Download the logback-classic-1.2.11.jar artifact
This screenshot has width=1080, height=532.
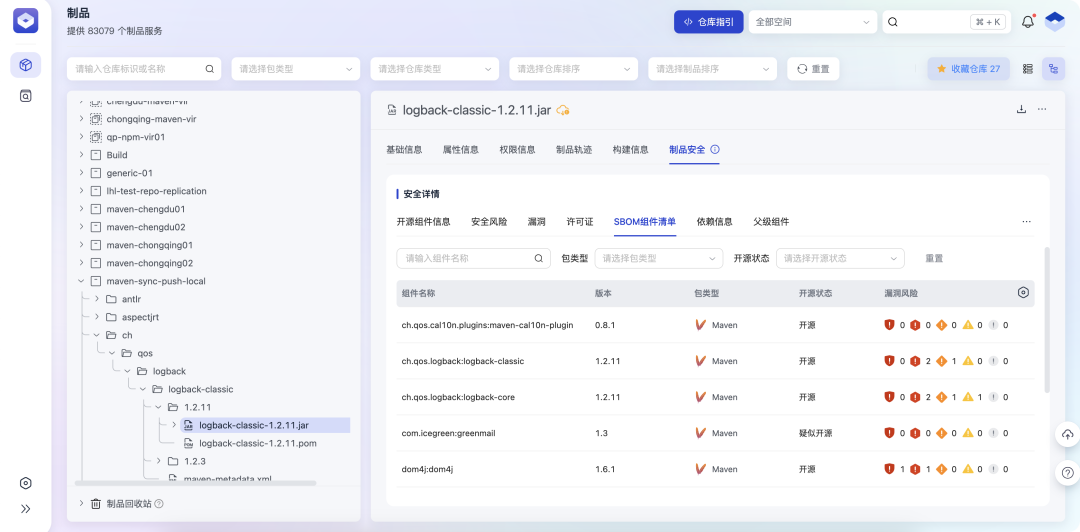click(1021, 110)
